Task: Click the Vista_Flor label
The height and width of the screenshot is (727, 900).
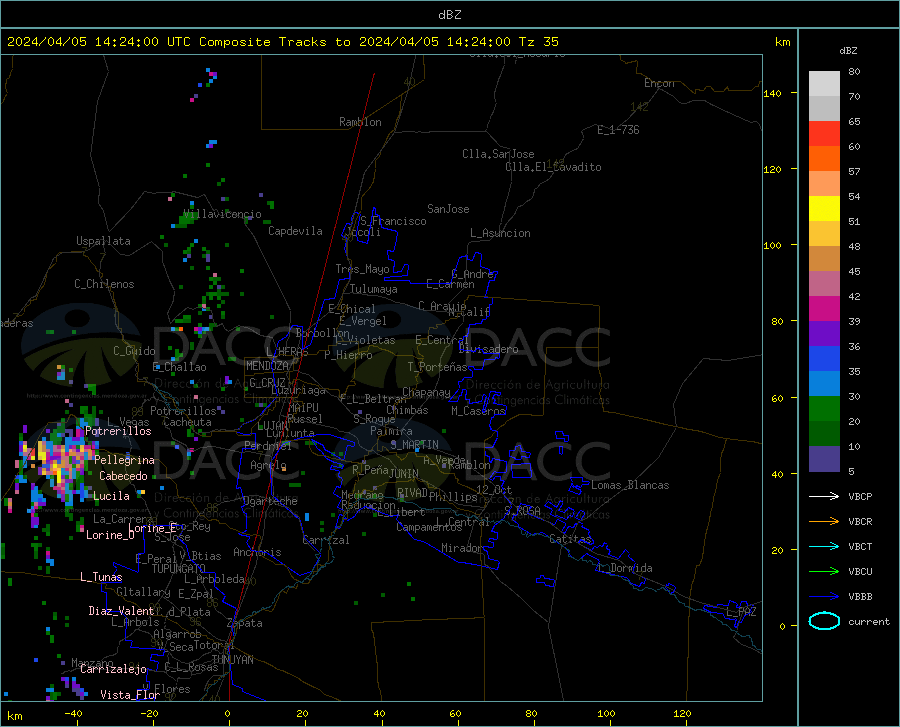Action: click(130, 695)
